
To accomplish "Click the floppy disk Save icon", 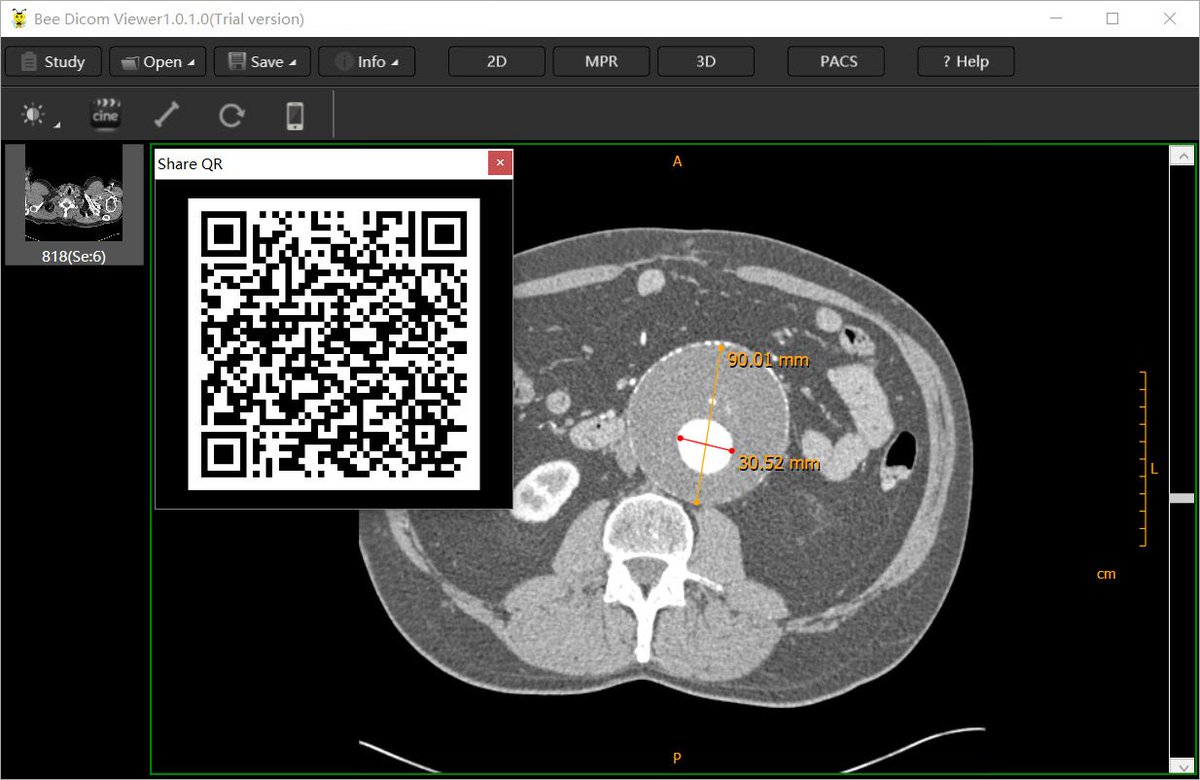I will pyautogui.click(x=237, y=62).
